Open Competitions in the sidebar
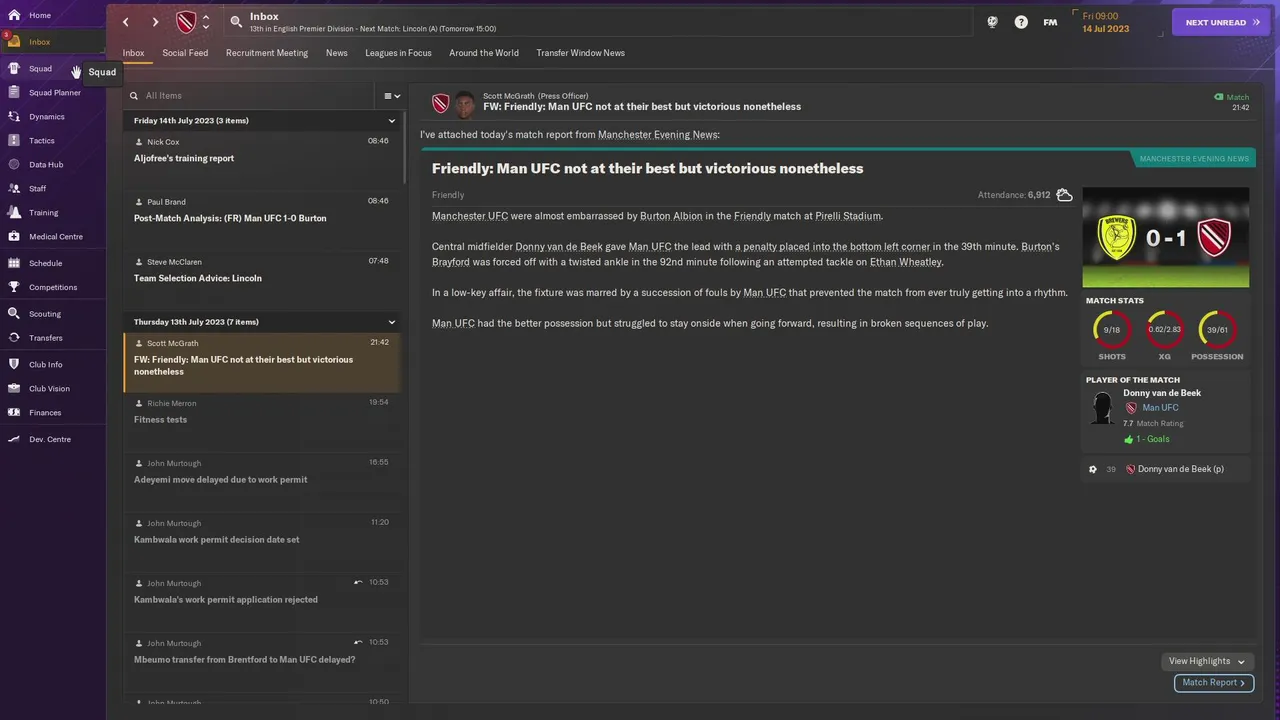The image size is (1280, 720). 52,287
